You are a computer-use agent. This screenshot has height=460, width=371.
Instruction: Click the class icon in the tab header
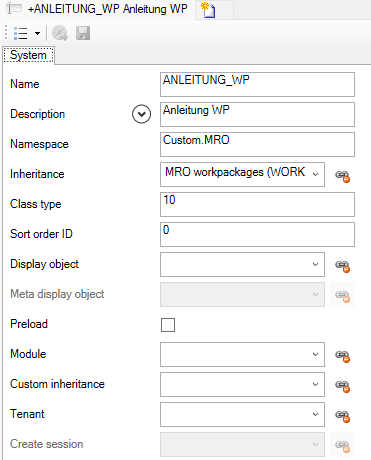click(14, 9)
